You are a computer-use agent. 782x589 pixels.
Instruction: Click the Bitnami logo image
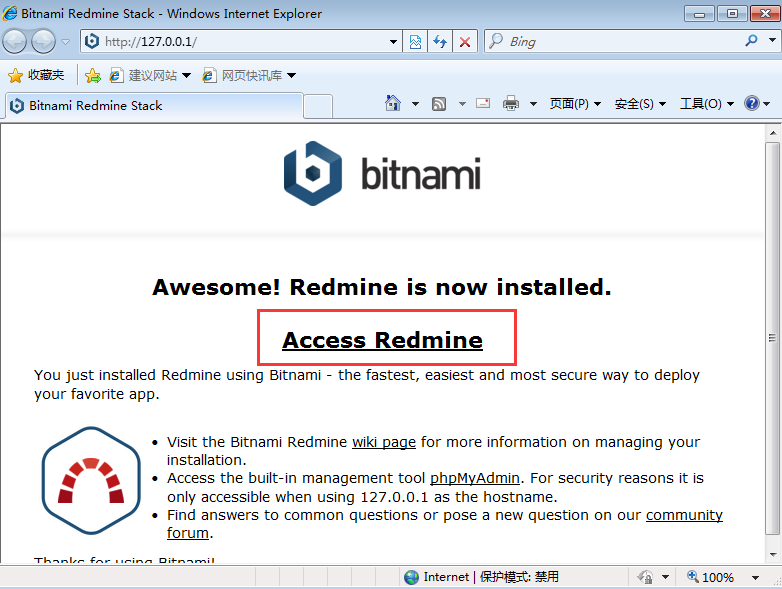click(x=382, y=174)
